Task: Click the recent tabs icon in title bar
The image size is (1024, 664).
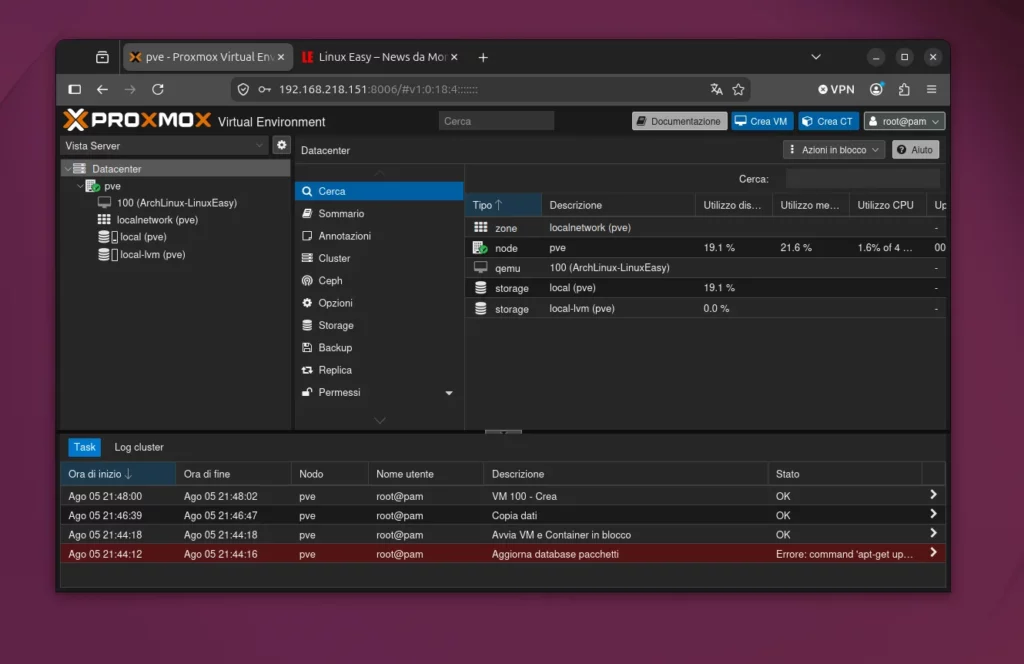Action: pyautogui.click(x=103, y=57)
